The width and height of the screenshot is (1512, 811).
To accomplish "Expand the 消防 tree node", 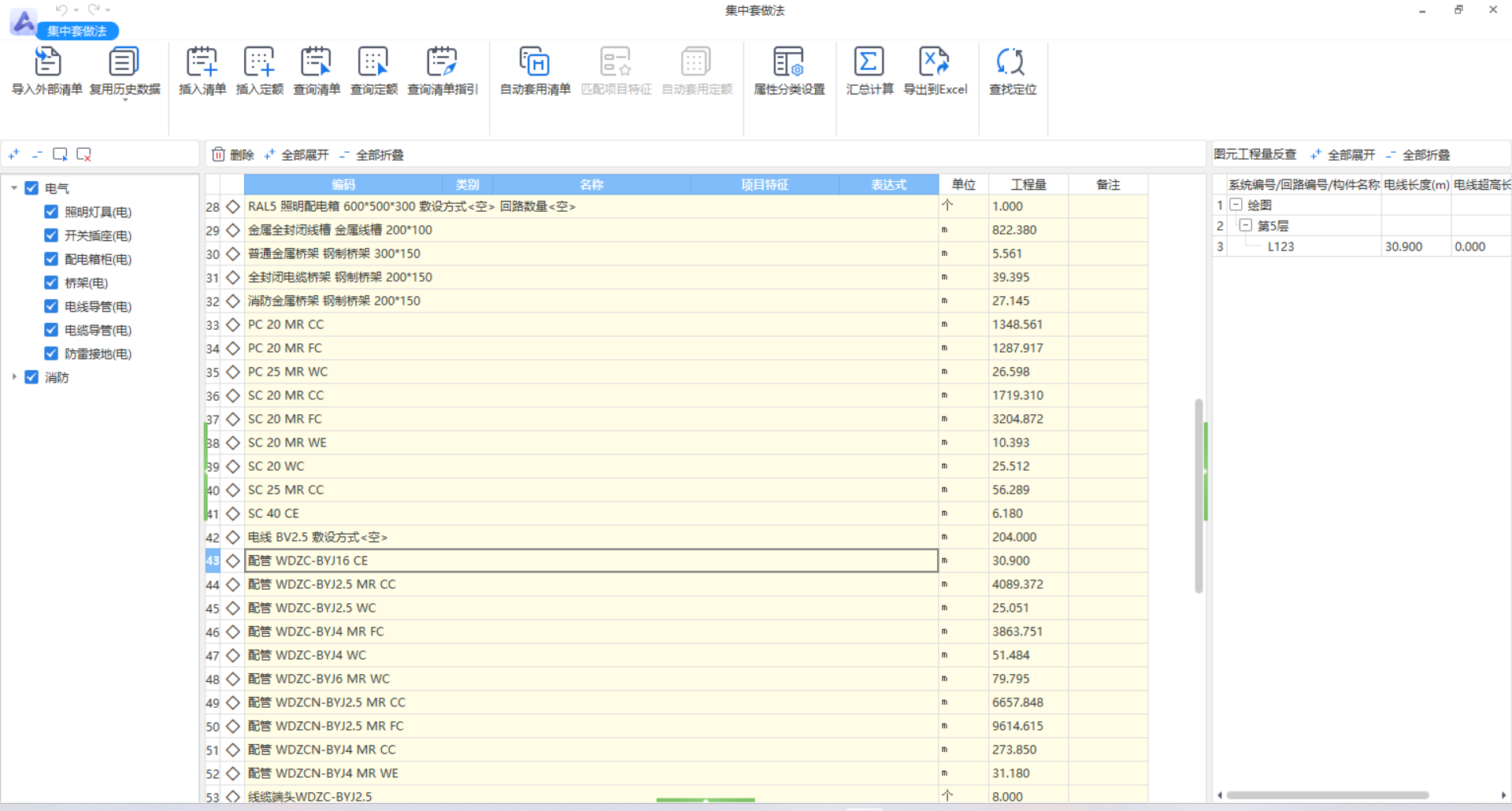I will (14, 377).
